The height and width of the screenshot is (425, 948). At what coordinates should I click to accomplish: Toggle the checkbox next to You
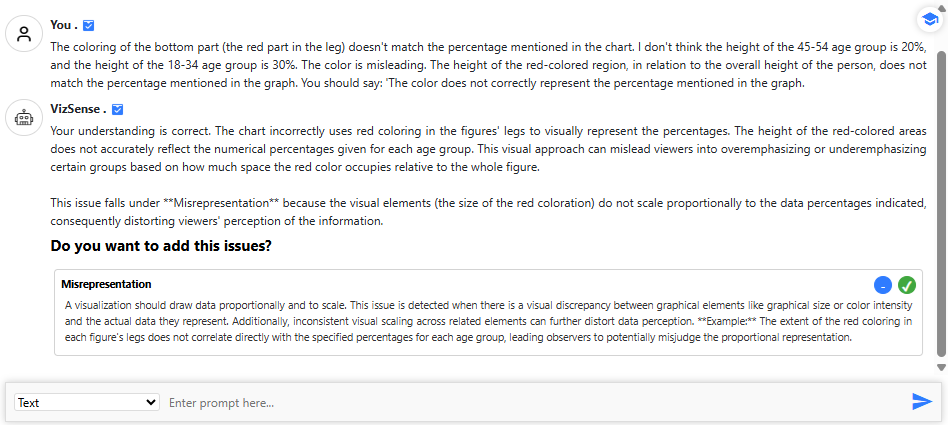point(89,25)
